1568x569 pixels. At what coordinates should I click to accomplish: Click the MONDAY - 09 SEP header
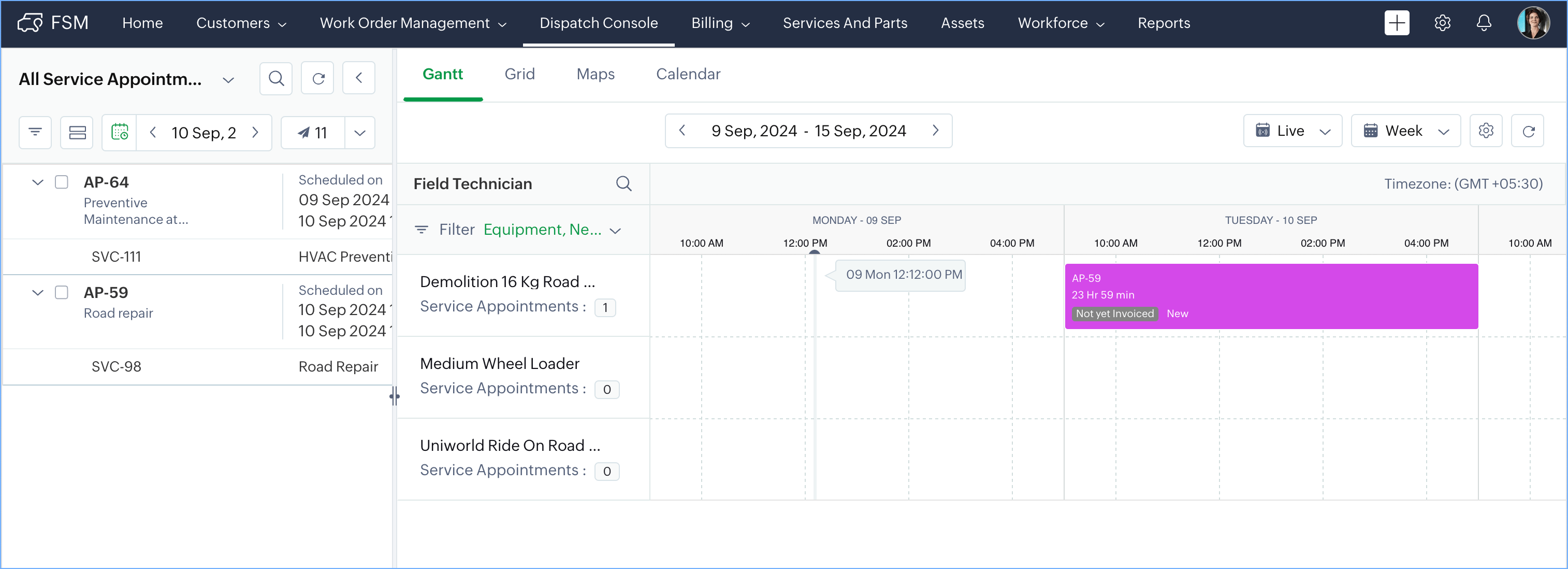point(856,220)
